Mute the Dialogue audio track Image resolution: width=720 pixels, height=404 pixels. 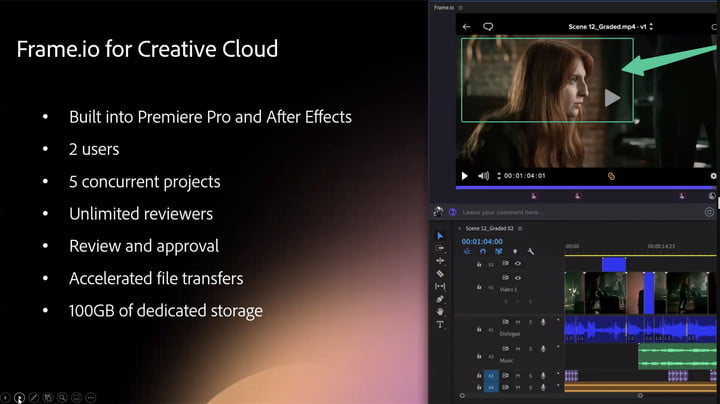tap(518, 322)
